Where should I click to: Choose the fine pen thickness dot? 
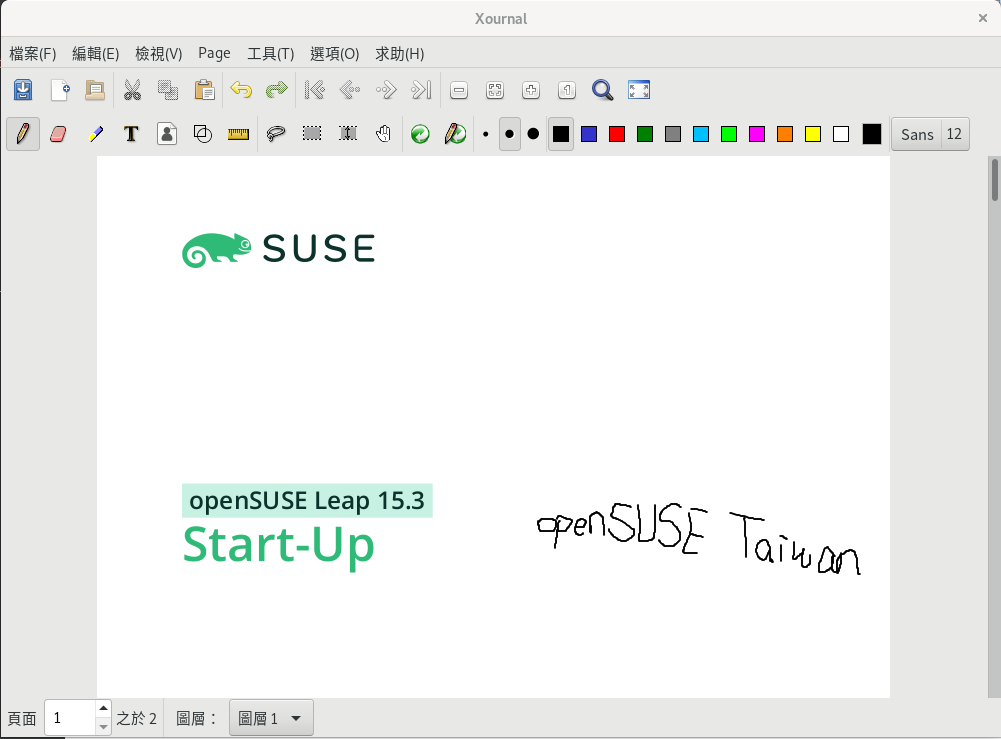pyautogui.click(x=486, y=134)
